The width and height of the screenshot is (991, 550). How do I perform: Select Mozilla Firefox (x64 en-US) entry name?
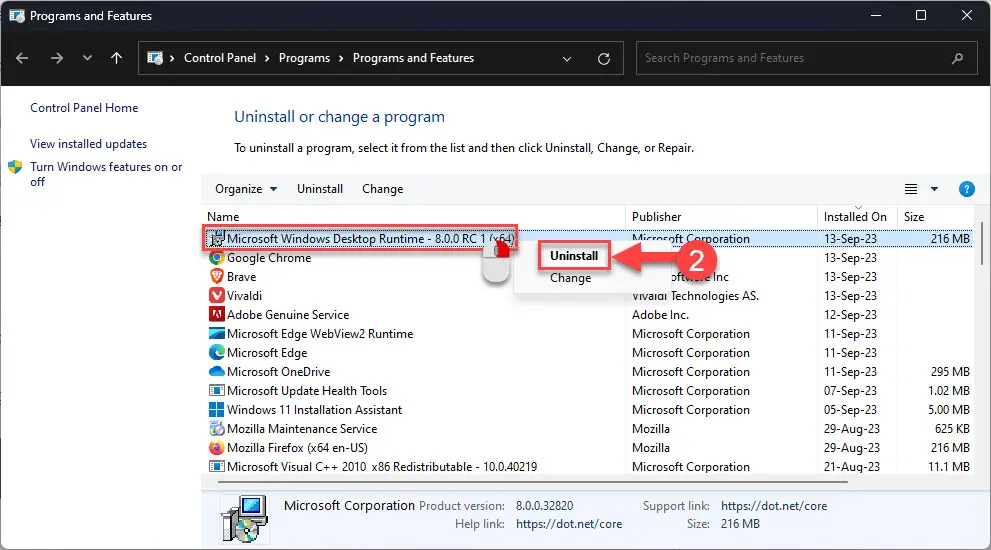point(297,448)
